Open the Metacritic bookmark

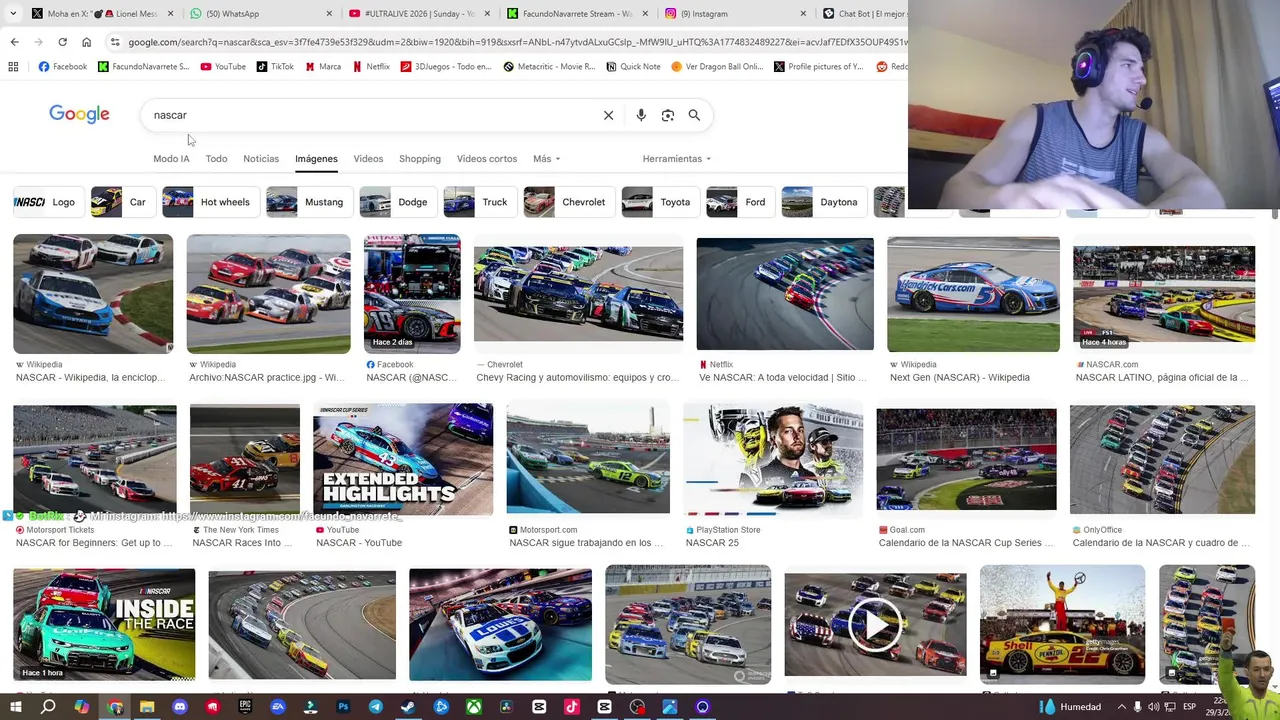pyautogui.click(x=549, y=67)
